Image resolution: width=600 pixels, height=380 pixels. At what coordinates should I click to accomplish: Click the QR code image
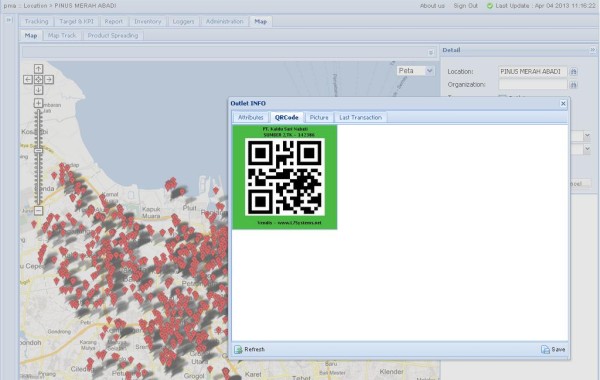click(x=285, y=177)
